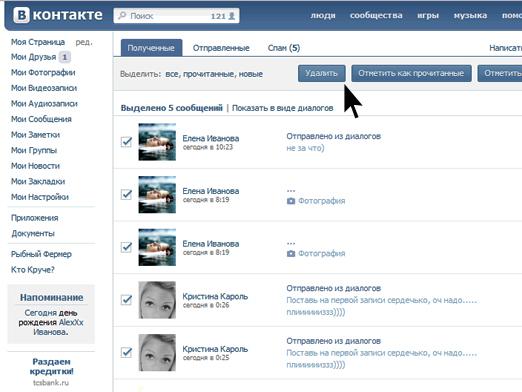Open сообщества in top navigation

point(376,15)
